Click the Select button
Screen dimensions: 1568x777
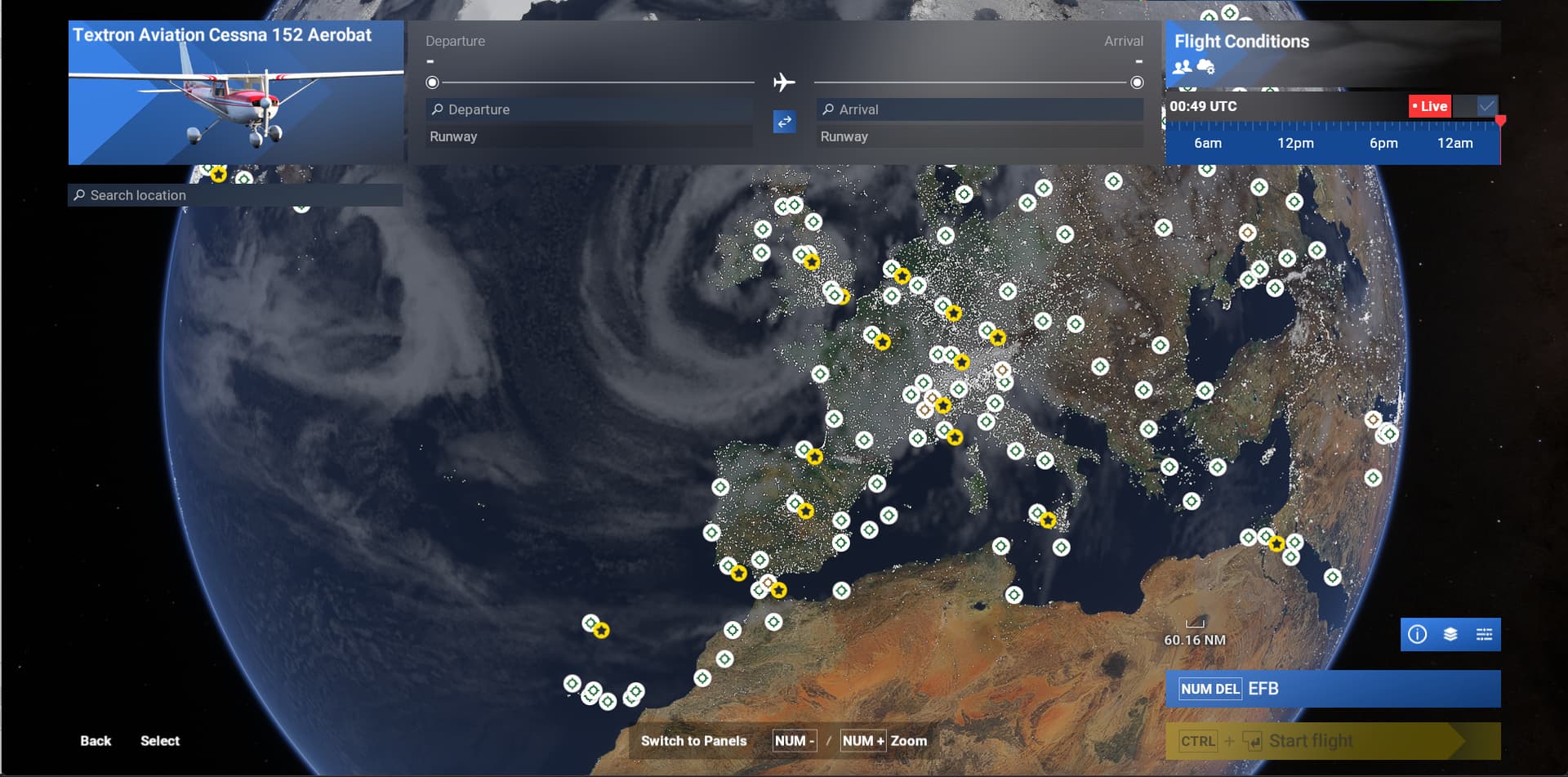[160, 741]
